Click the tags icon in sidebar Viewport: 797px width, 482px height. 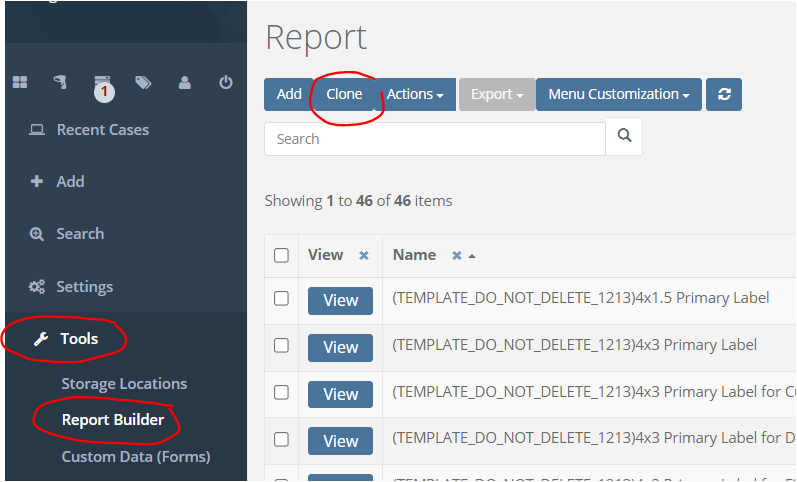[x=143, y=83]
